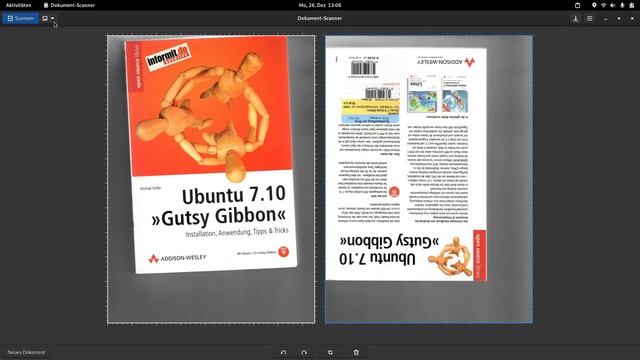This screenshot has height=360, width=640.
Task: Rotate the selected page right
Action: 304,352
